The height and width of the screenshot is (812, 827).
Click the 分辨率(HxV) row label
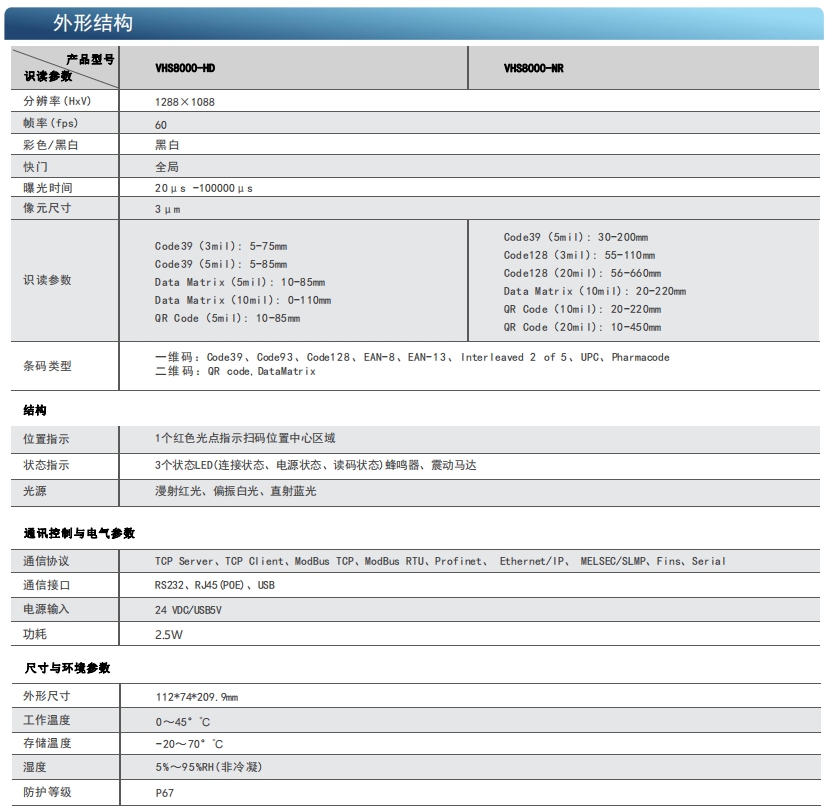(x=57, y=101)
